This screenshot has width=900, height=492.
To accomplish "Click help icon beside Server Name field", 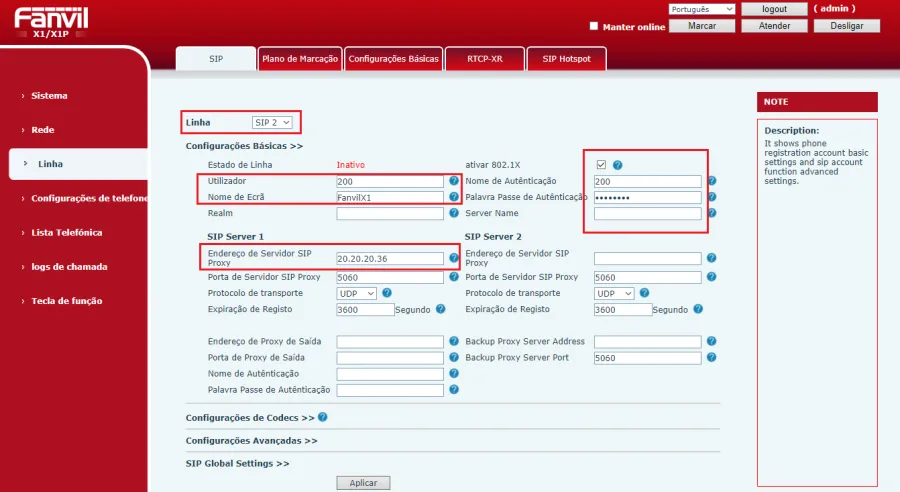I will [x=712, y=213].
